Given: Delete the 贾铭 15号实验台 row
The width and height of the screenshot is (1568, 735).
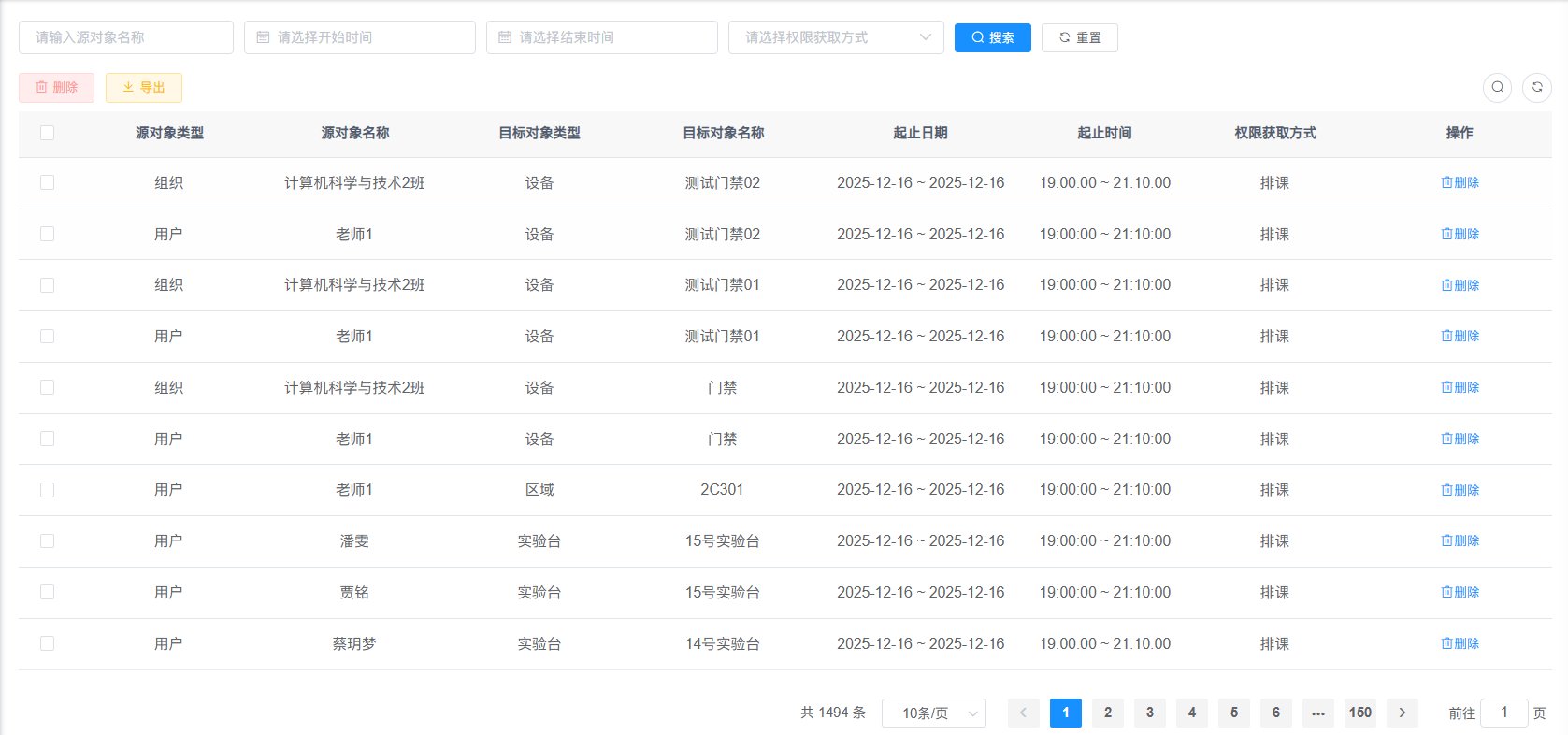Looking at the screenshot, I should [1460, 592].
